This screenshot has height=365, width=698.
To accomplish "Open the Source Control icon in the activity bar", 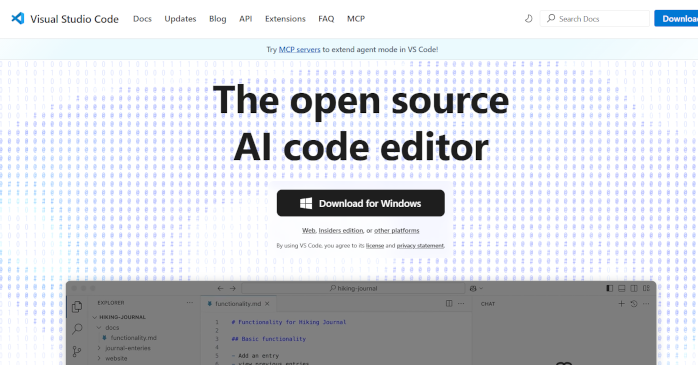I will tap(77, 351).
